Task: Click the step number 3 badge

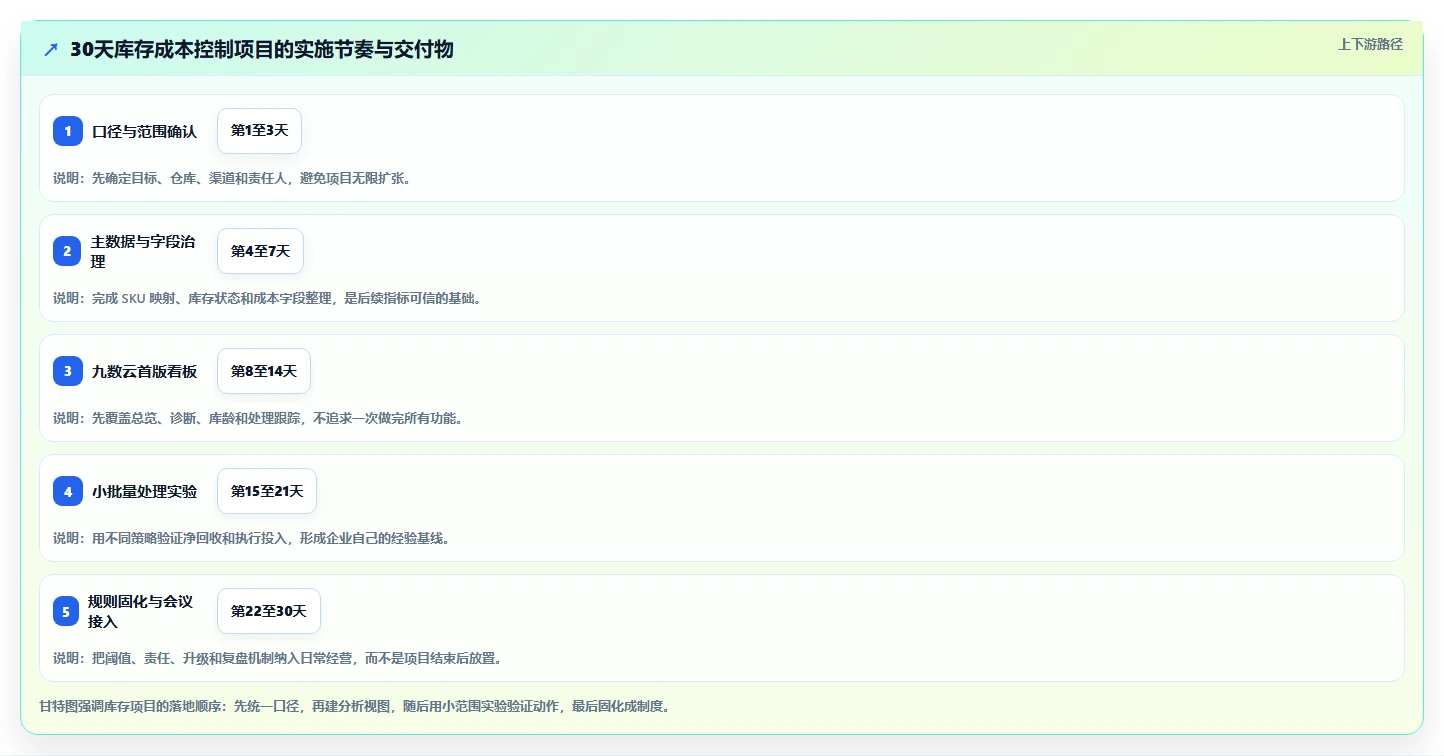Action: click(68, 371)
